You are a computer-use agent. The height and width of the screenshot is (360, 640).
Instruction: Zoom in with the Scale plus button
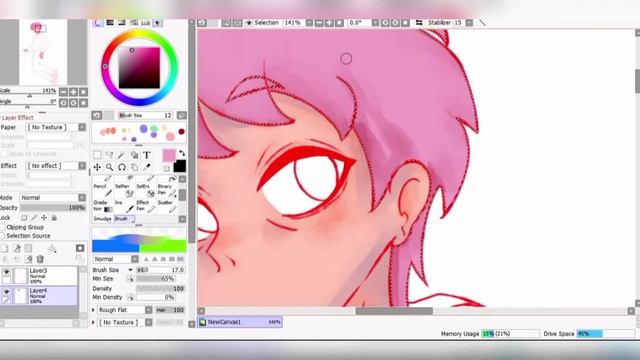[73, 92]
